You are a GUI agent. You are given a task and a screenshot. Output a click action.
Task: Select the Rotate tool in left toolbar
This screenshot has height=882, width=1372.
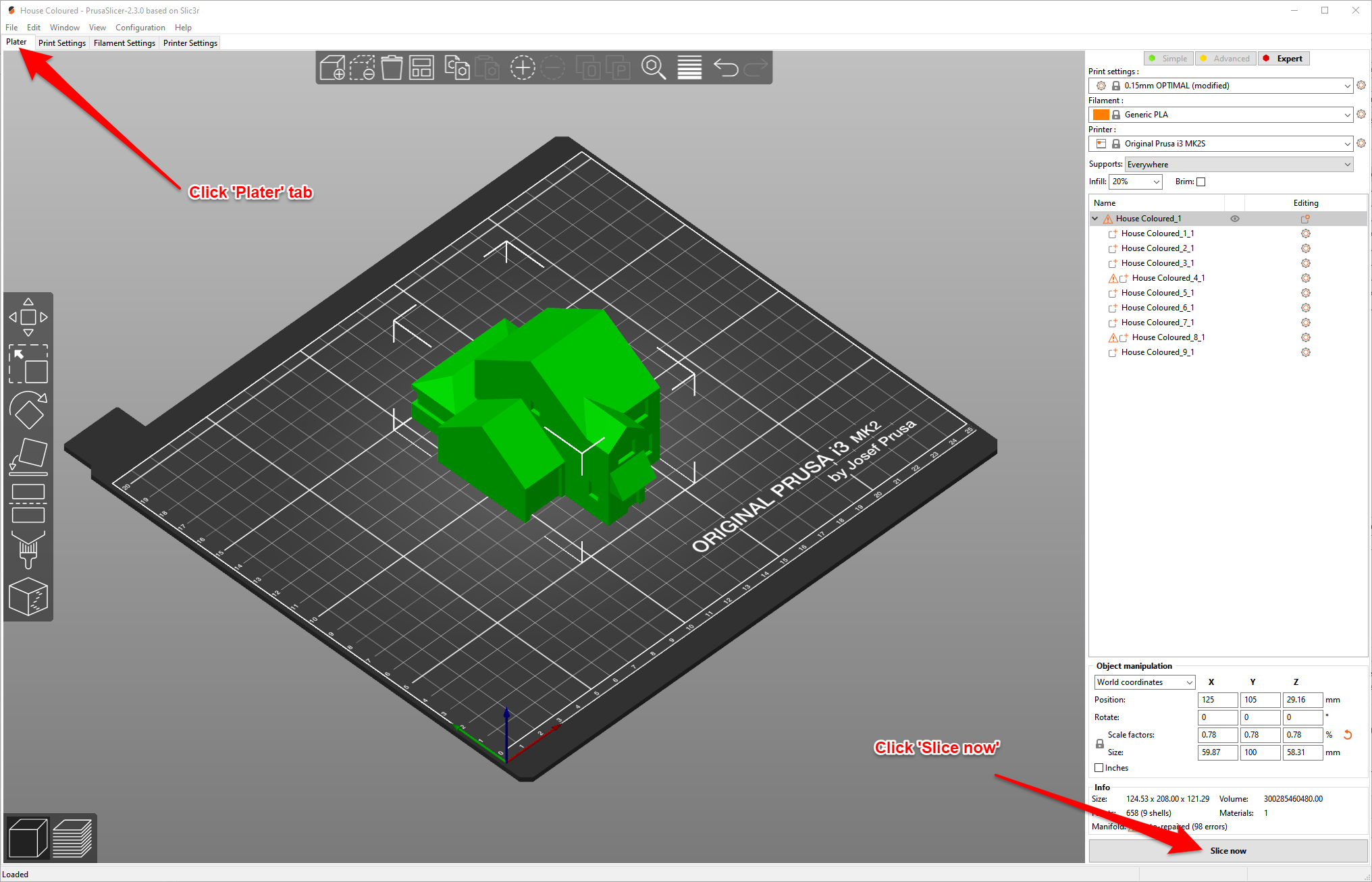28,410
